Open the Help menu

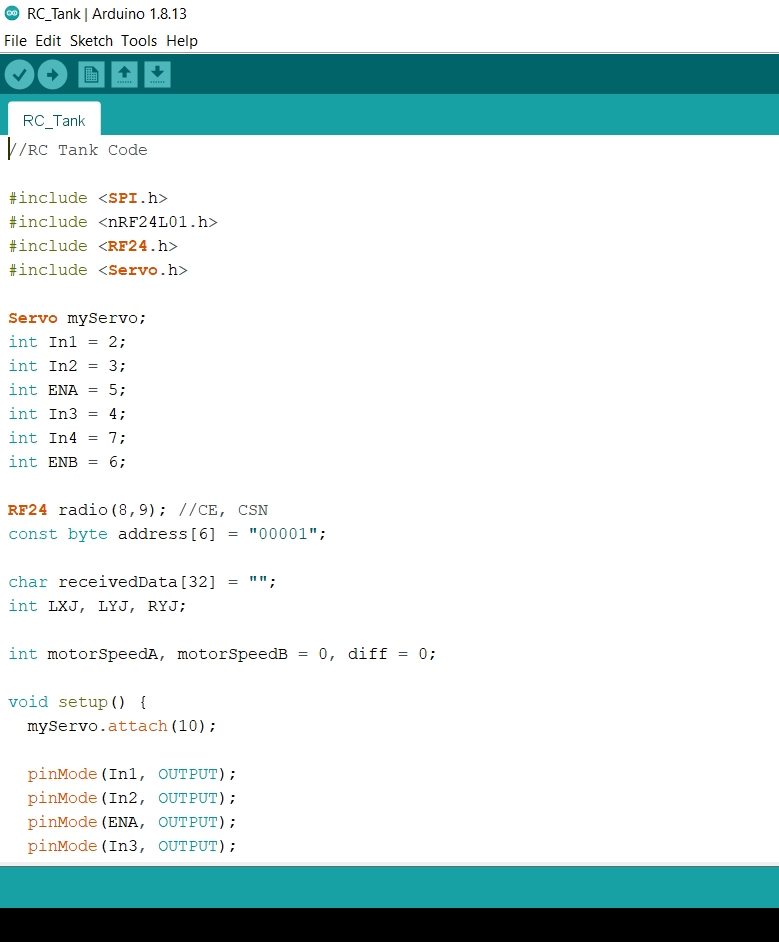pos(182,41)
